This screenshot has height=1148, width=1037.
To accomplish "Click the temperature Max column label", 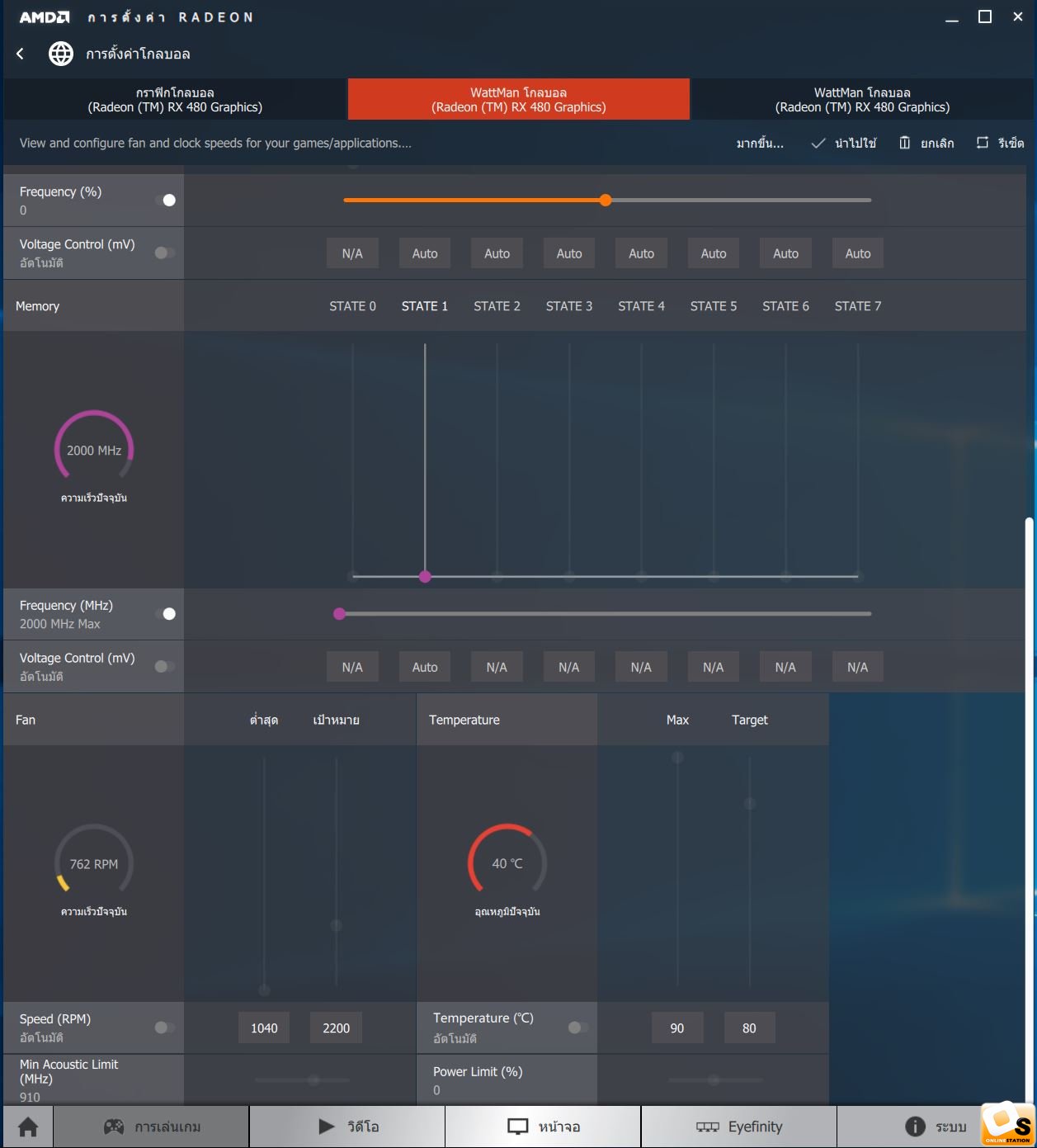I will click(677, 720).
